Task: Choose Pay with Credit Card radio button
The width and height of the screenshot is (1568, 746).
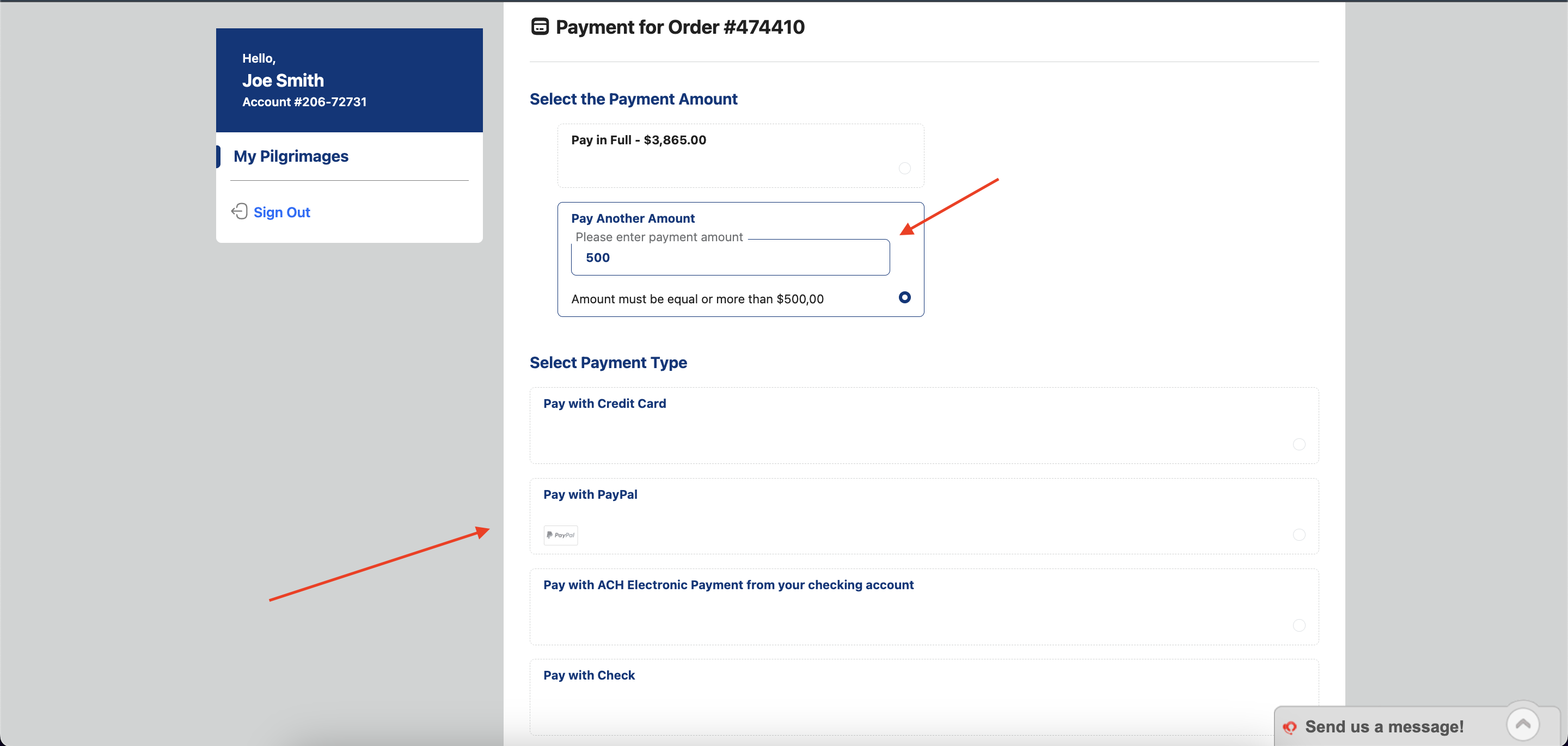Action: tap(1298, 444)
